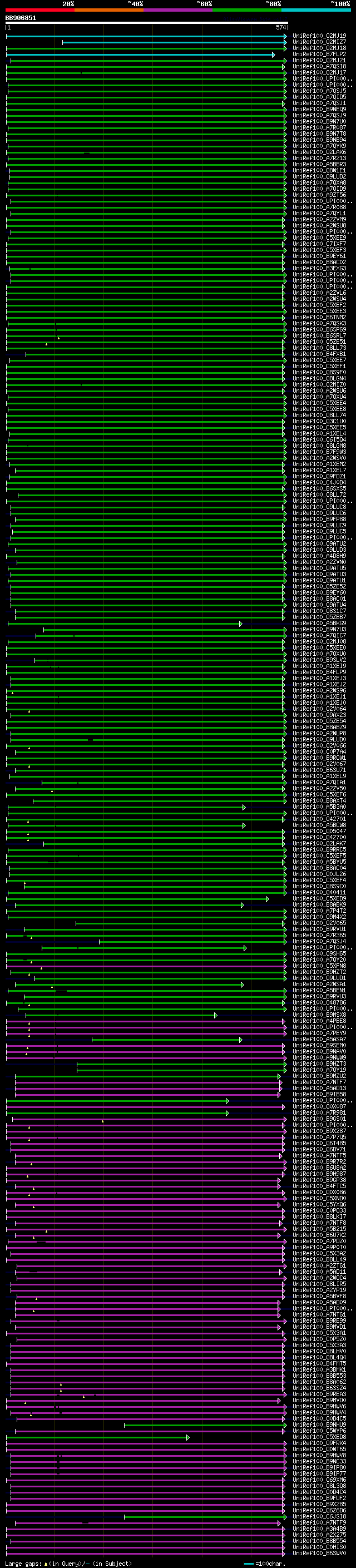Pick the entry UniRef100_Q8S9C0
Screen dimensions: 356x1568
click(x=319, y=886)
